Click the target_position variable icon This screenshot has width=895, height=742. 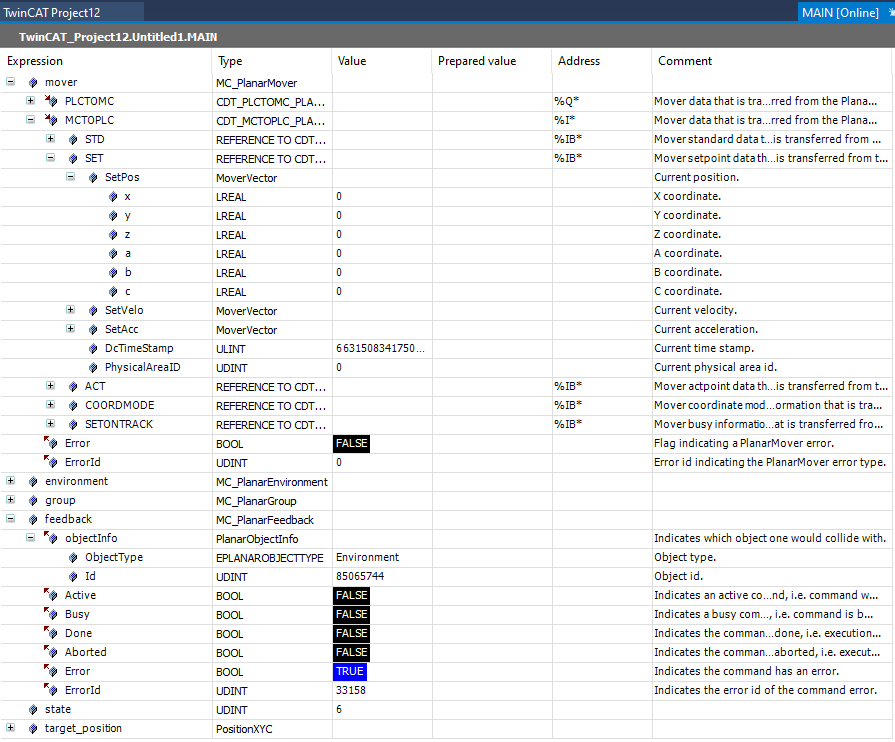[33, 728]
